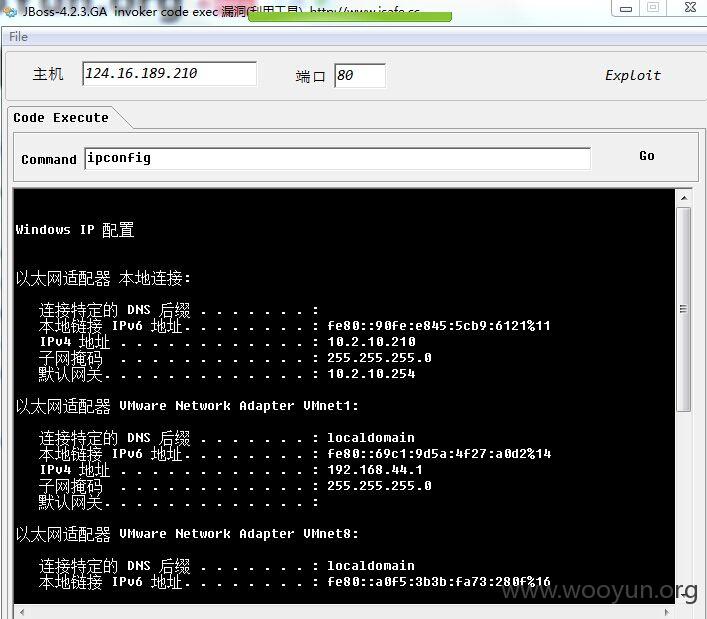This screenshot has width=707, height=619.
Task: Click the 主机 label
Action: click(48, 73)
